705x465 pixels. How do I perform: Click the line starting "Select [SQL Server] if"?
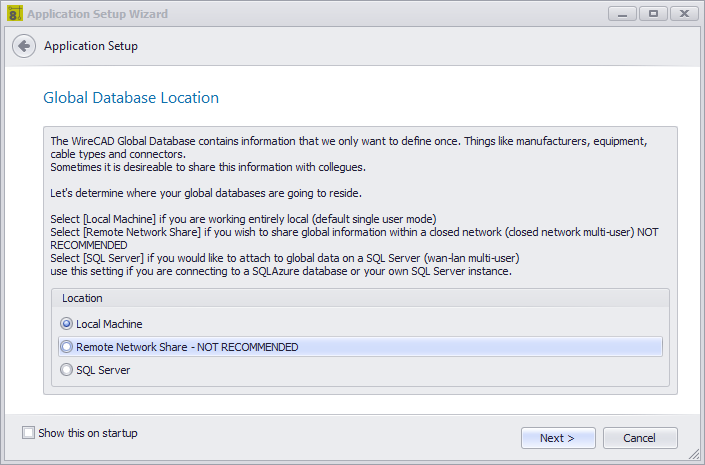pyautogui.click(x=285, y=258)
